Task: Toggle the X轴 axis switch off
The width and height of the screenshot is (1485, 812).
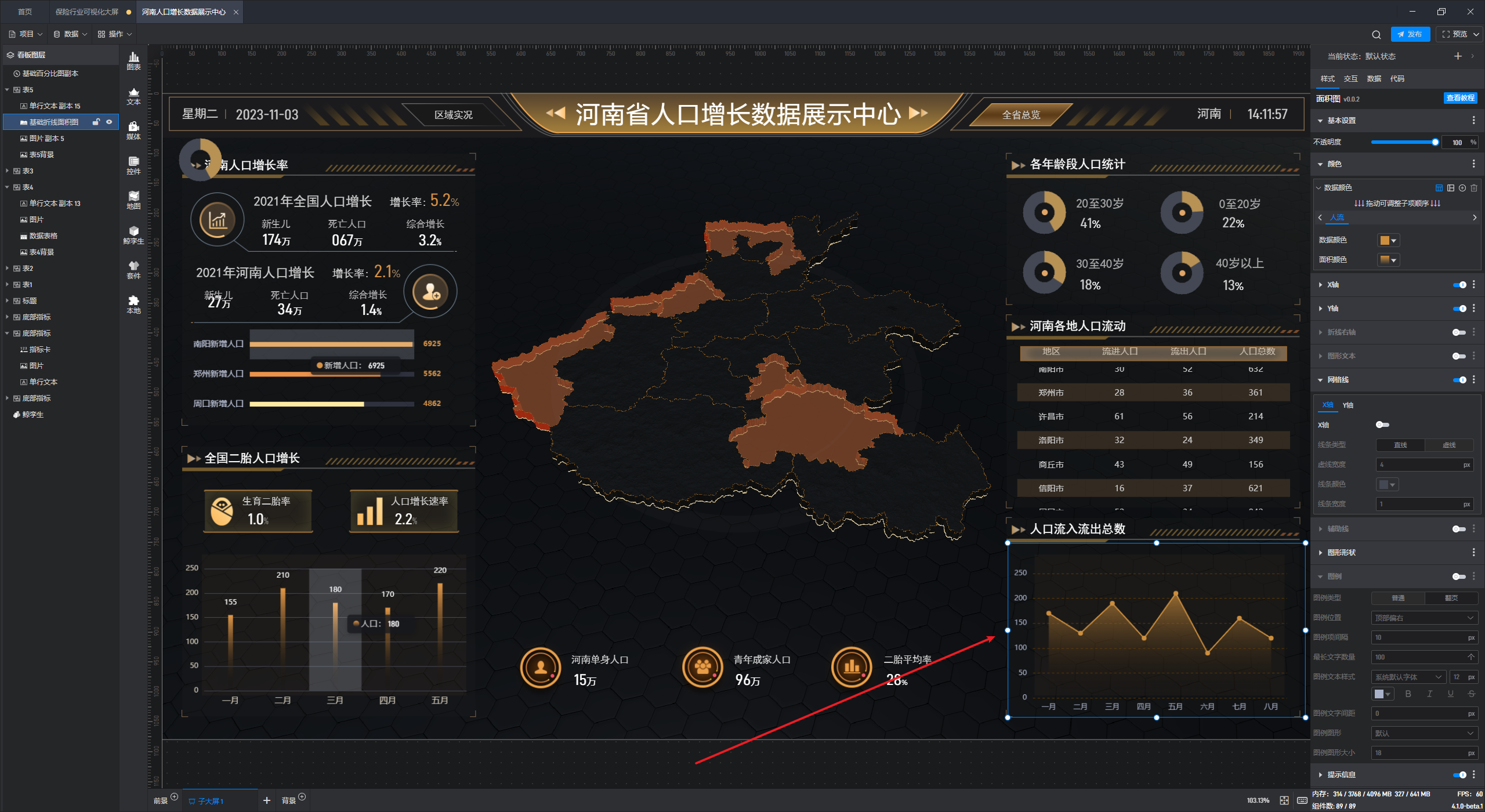Action: tap(1459, 285)
